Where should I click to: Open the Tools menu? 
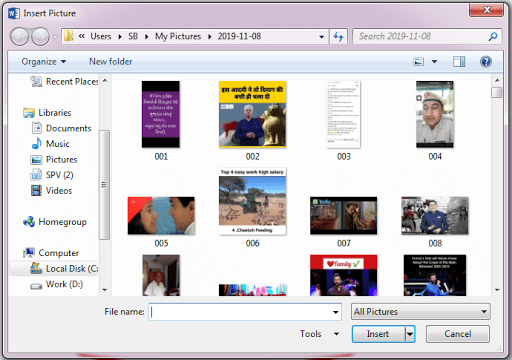tap(319, 334)
